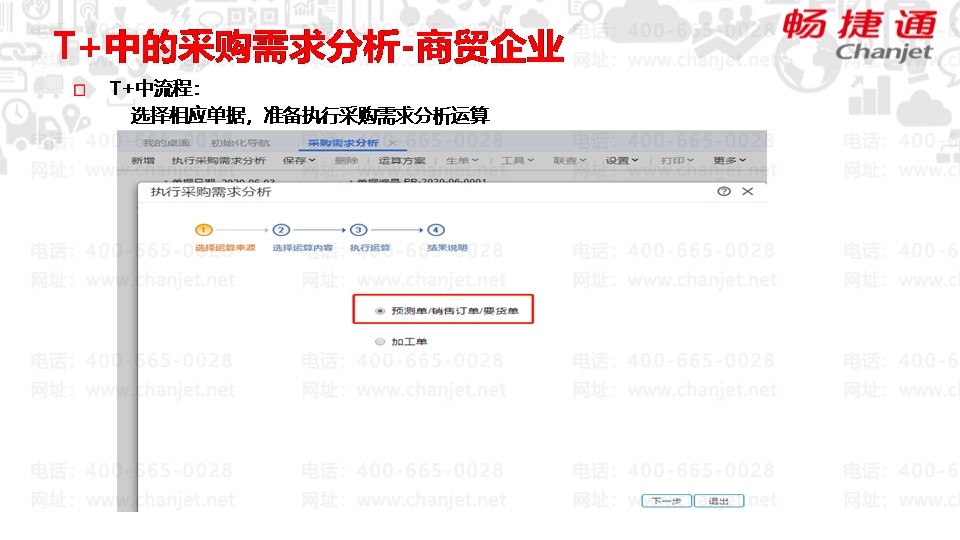Select the 加工单 radio option

tap(380, 342)
